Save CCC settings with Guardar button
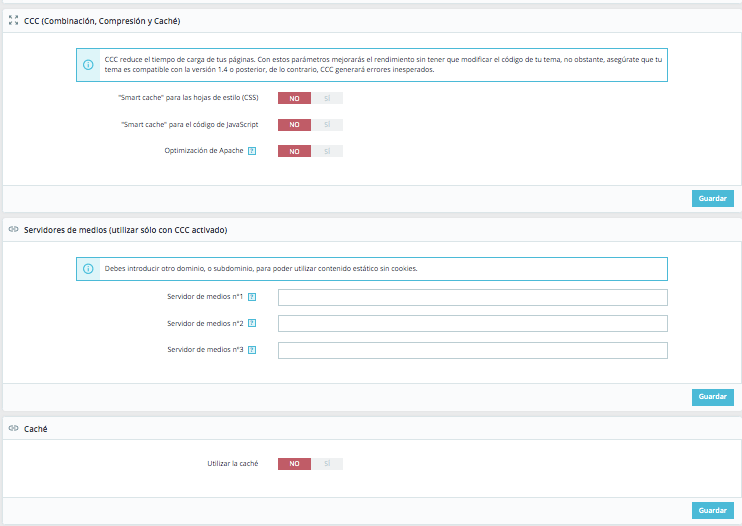Image resolution: width=742 pixels, height=526 pixels. [x=713, y=199]
